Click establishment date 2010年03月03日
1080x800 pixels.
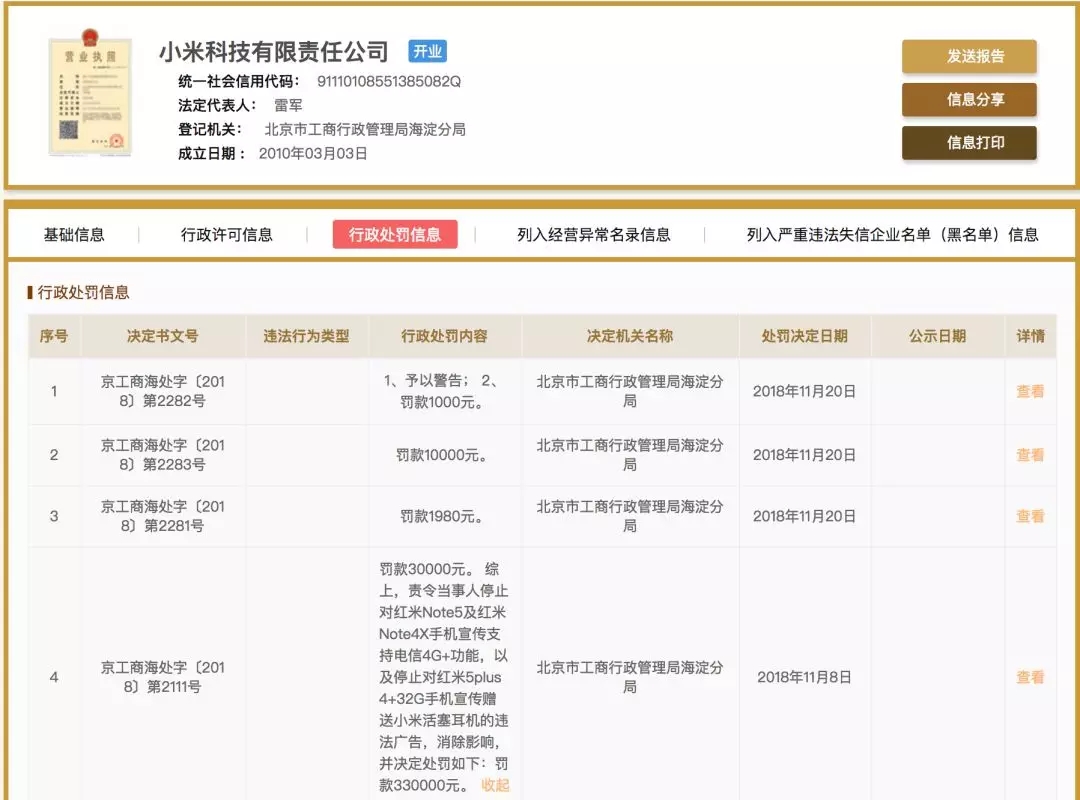tap(313, 154)
